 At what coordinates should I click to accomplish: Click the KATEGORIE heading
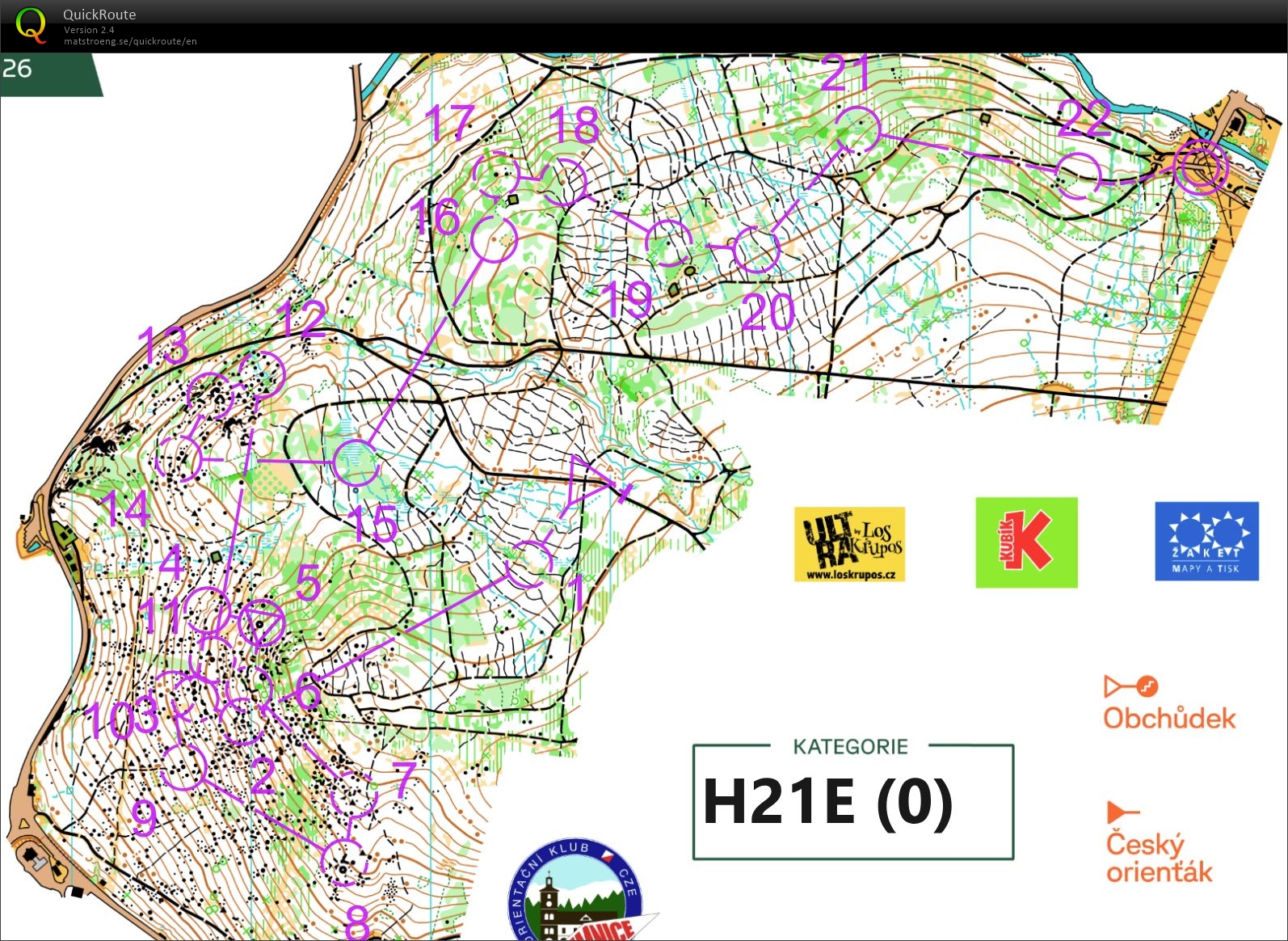tap(850, 746)
